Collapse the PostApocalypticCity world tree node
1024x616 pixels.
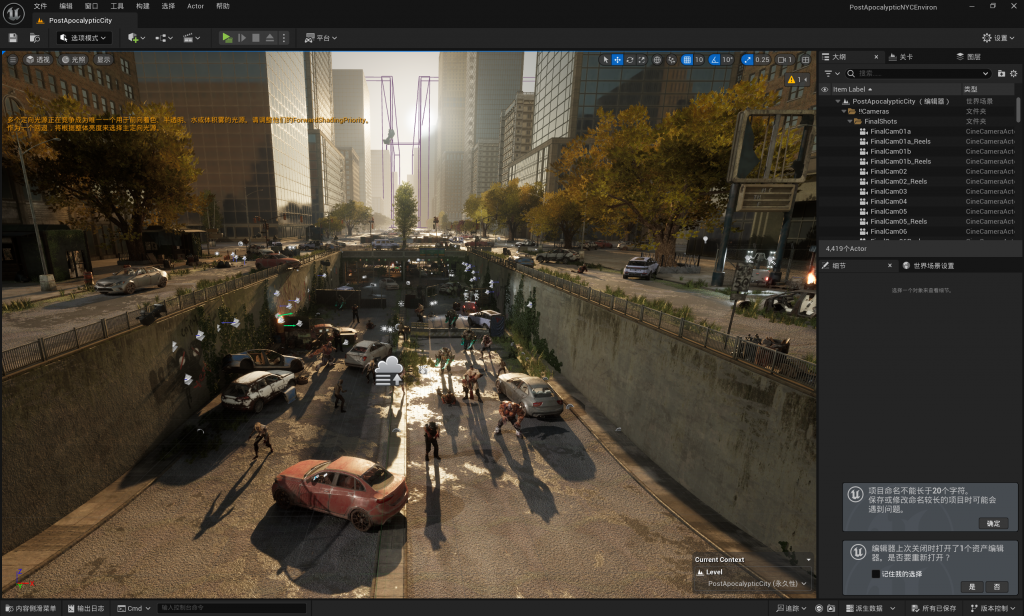(838, 101)
